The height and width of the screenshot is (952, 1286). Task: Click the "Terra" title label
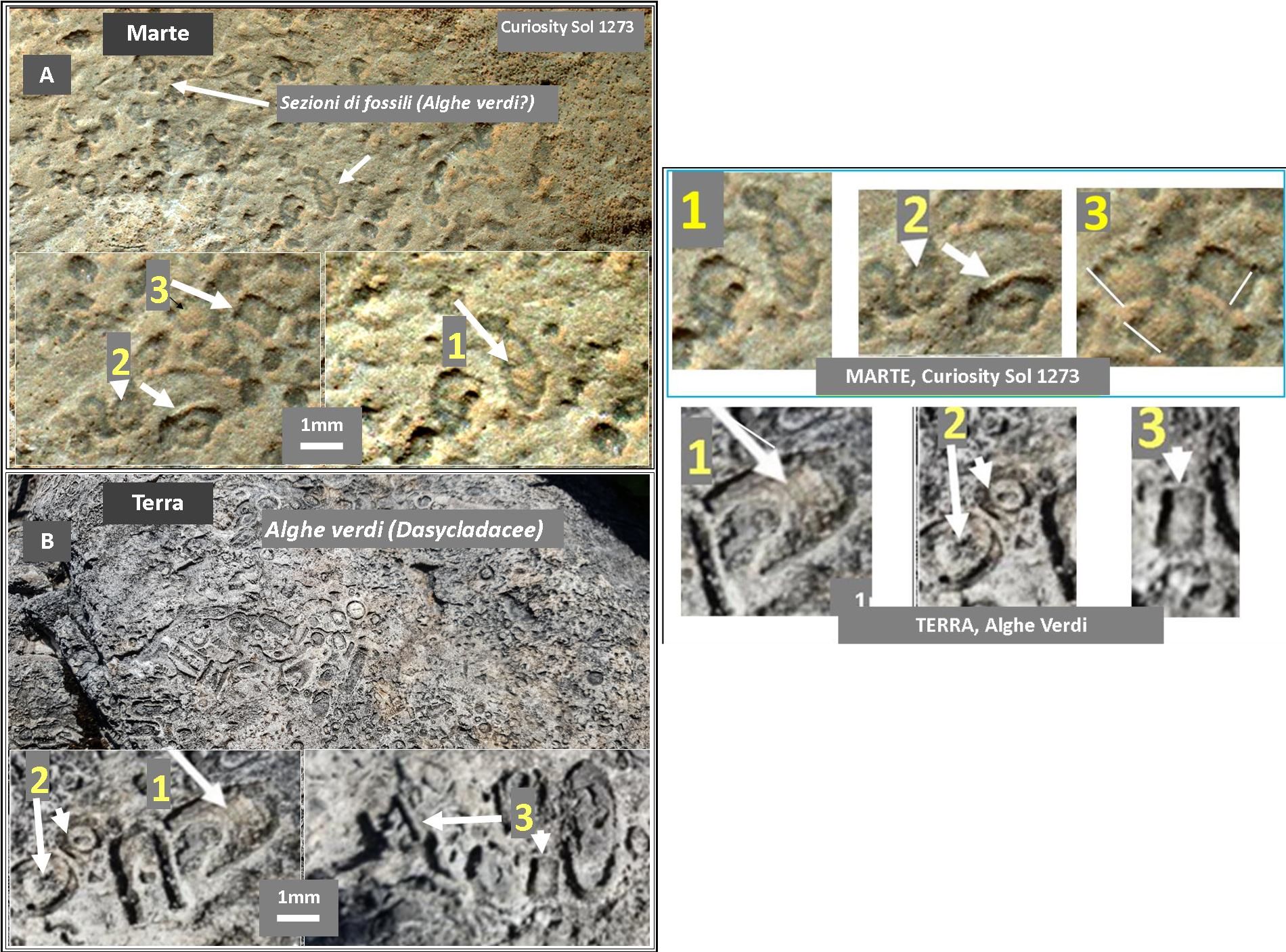click(158, 503)
